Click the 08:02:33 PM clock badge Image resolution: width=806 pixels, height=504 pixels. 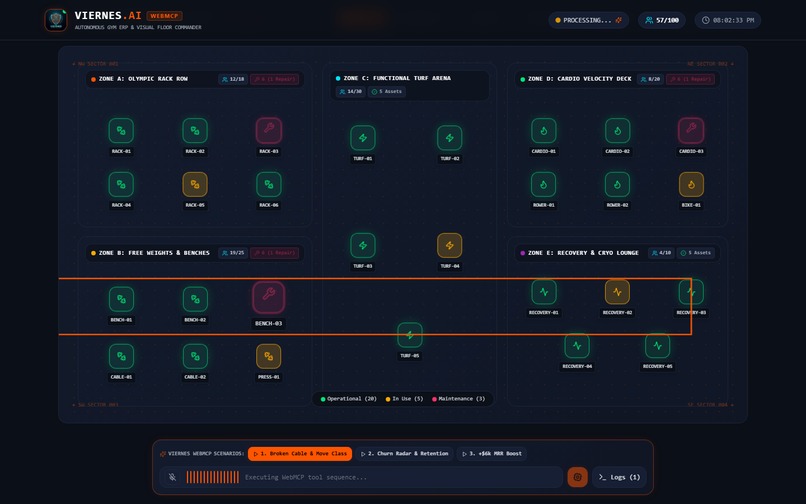pyautogui.click(x=728, y=20)
